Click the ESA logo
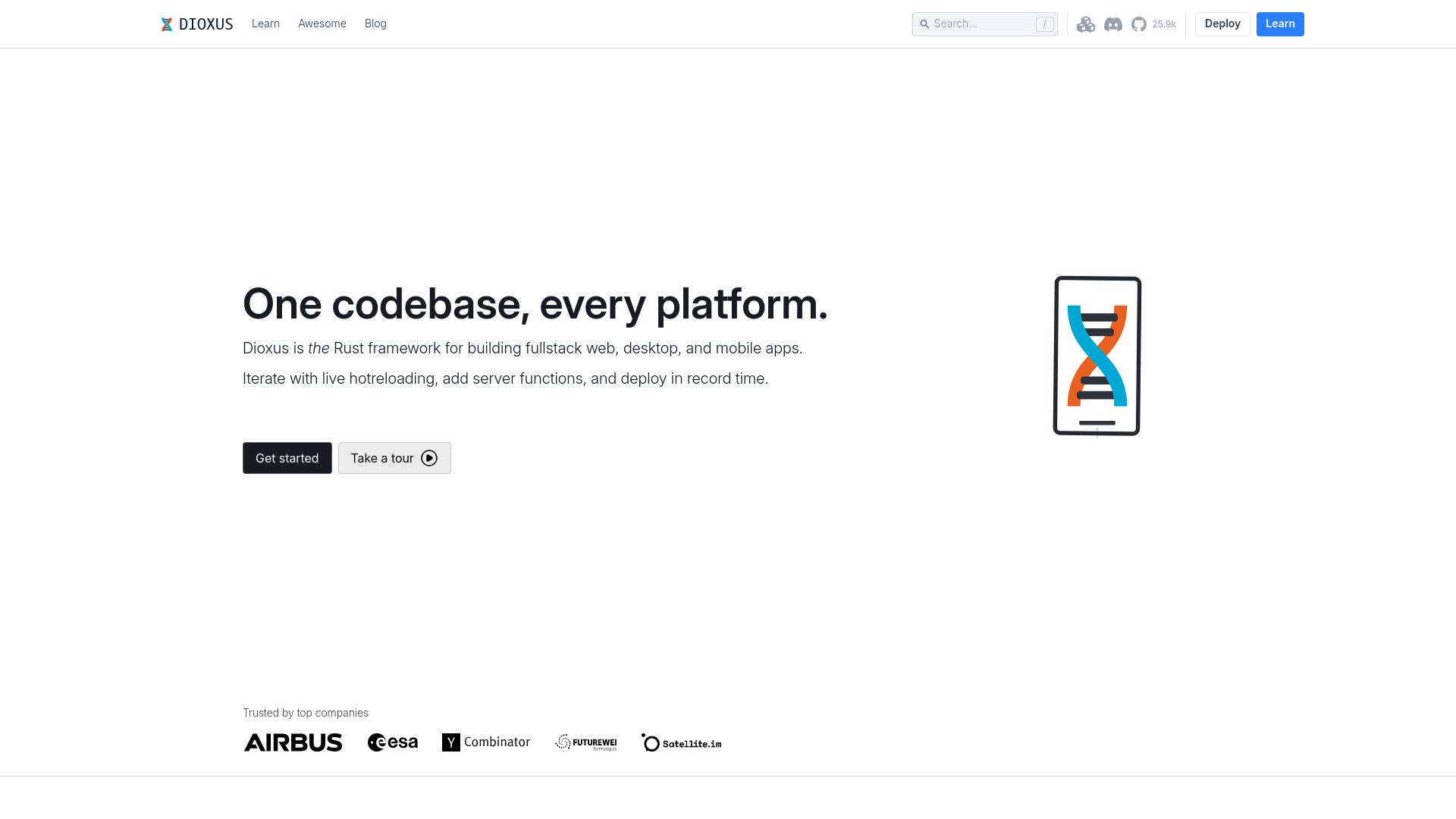1456x819 pixels. point(393,742)
